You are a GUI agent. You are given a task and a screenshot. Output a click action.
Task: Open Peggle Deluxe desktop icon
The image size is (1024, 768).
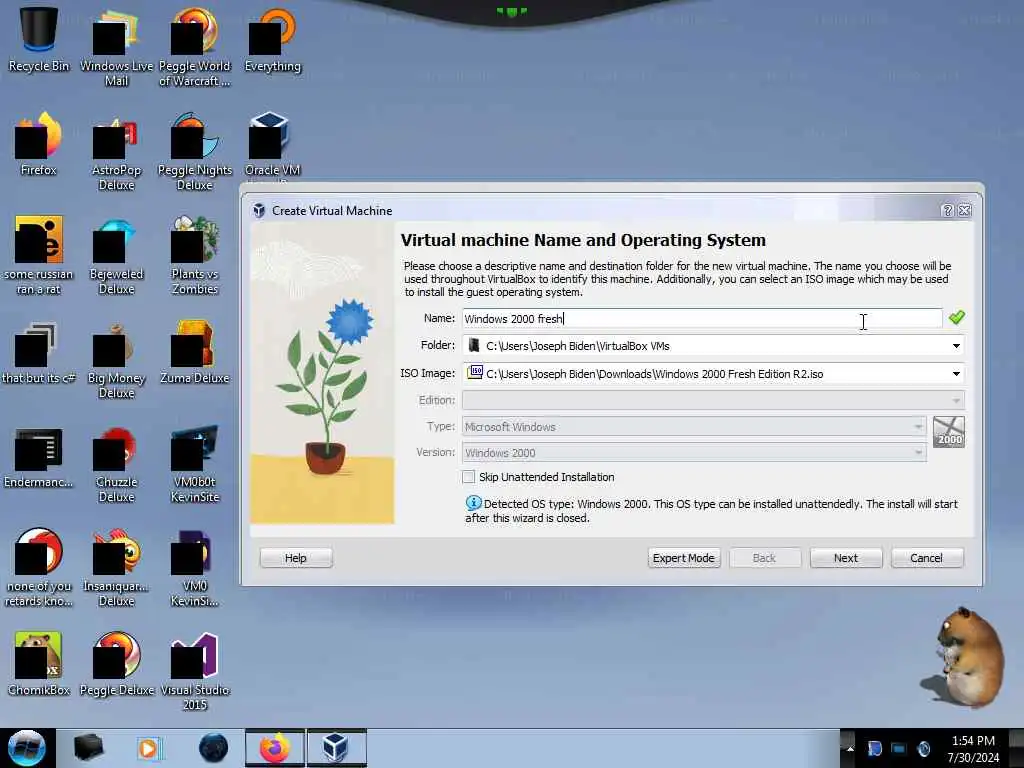[116, 664]
